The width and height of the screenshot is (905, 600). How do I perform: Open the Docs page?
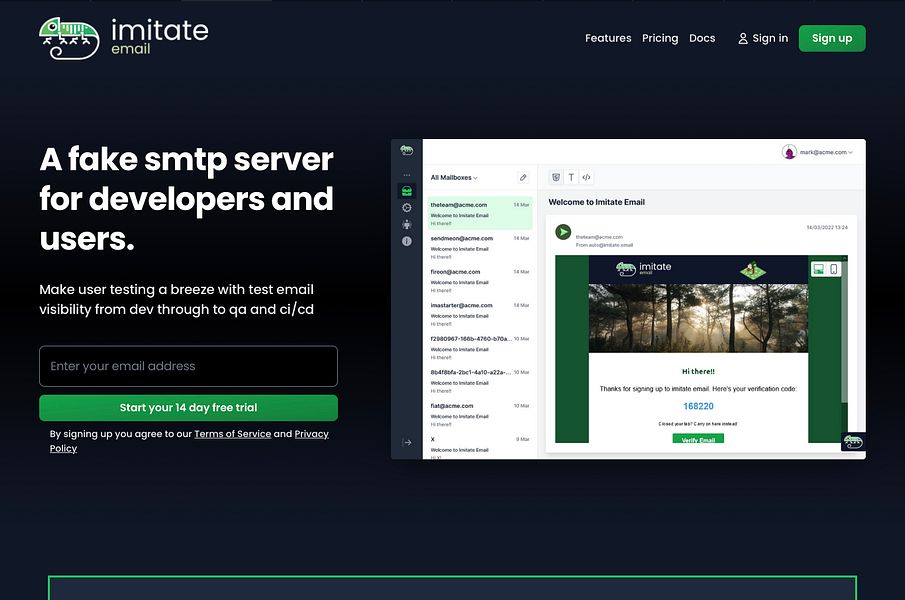point(702,38)
